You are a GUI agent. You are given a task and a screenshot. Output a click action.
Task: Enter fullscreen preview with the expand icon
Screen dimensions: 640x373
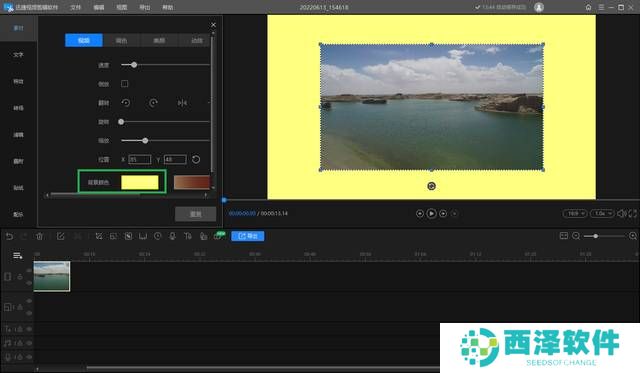click(633, 213)
